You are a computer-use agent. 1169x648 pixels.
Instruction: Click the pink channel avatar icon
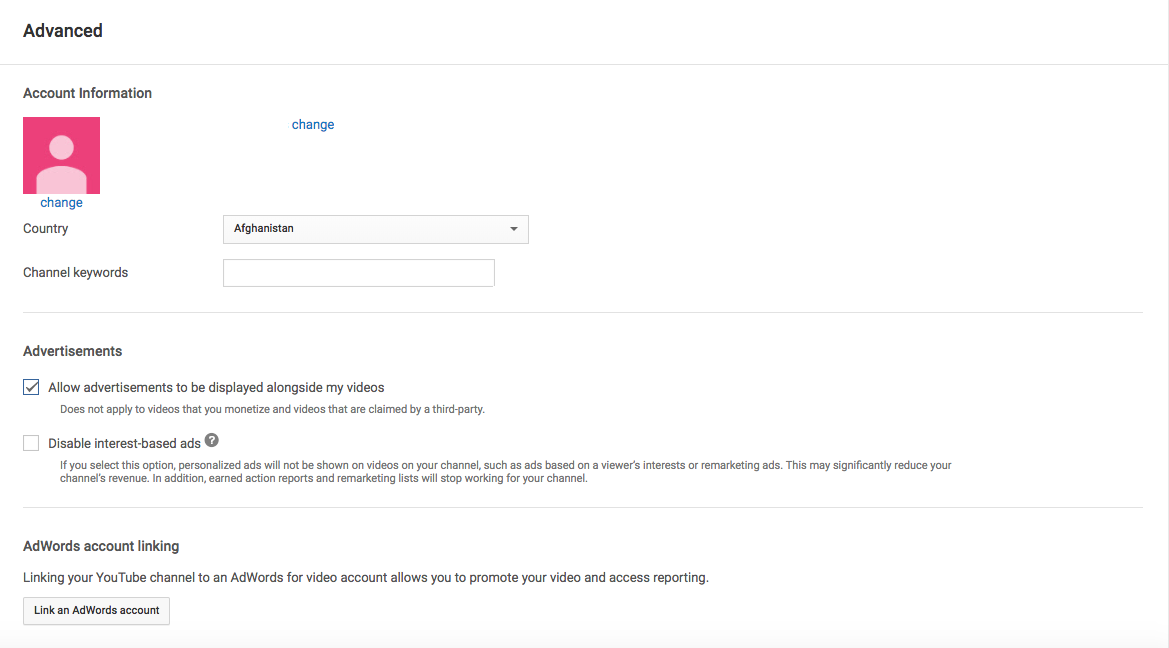pyautogui.click(x=61, y=155)
